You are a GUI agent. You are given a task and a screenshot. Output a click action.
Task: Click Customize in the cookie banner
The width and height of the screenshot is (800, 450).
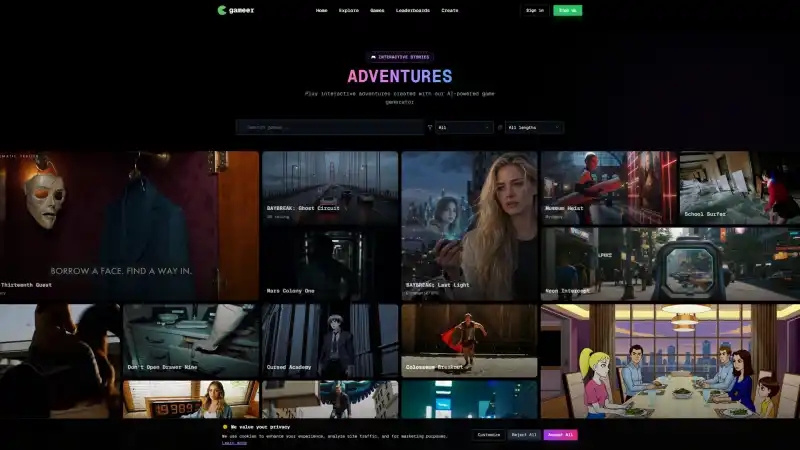489,435
